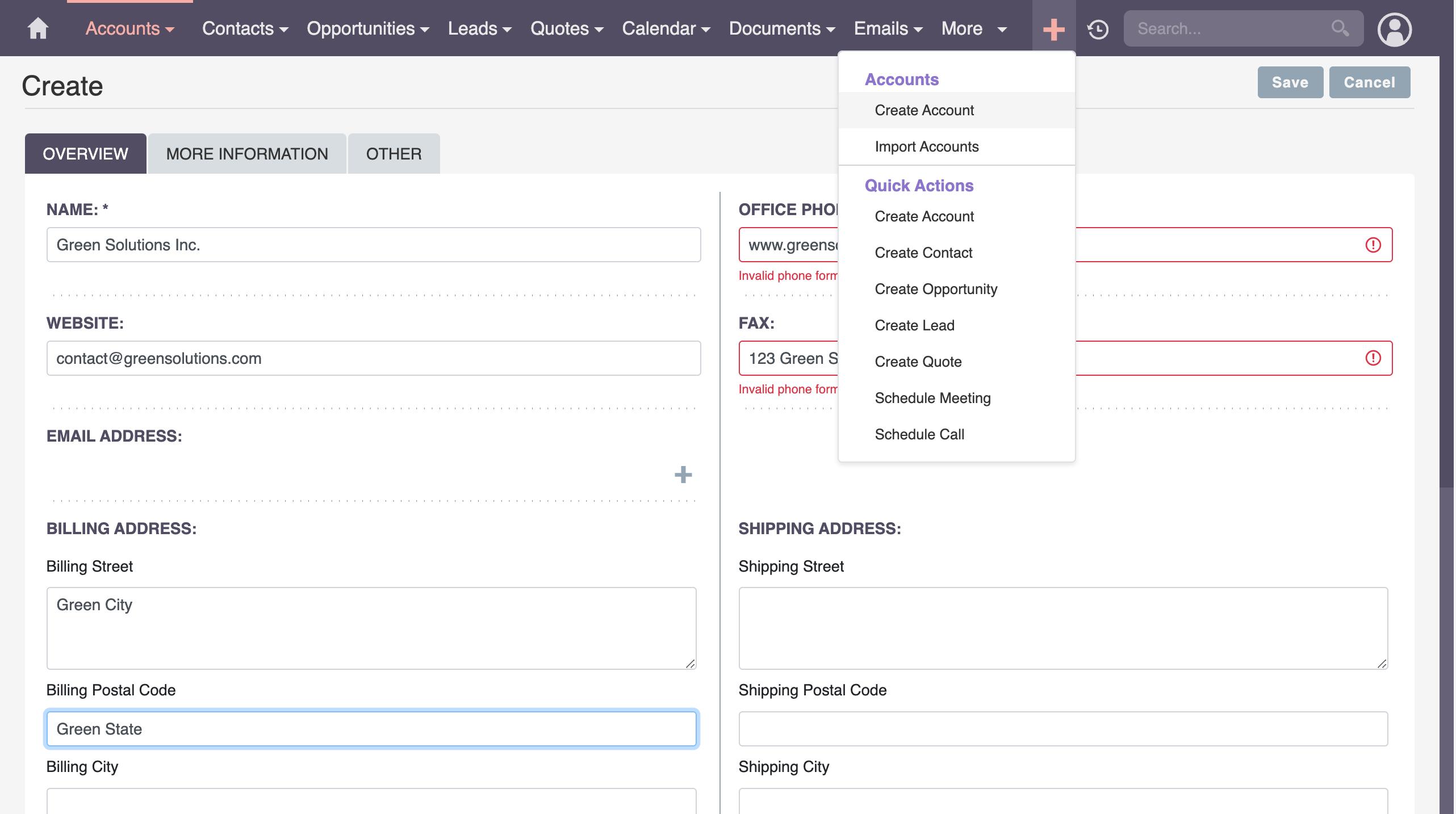Click the Shipping Postal Code field

point(1062,729)
